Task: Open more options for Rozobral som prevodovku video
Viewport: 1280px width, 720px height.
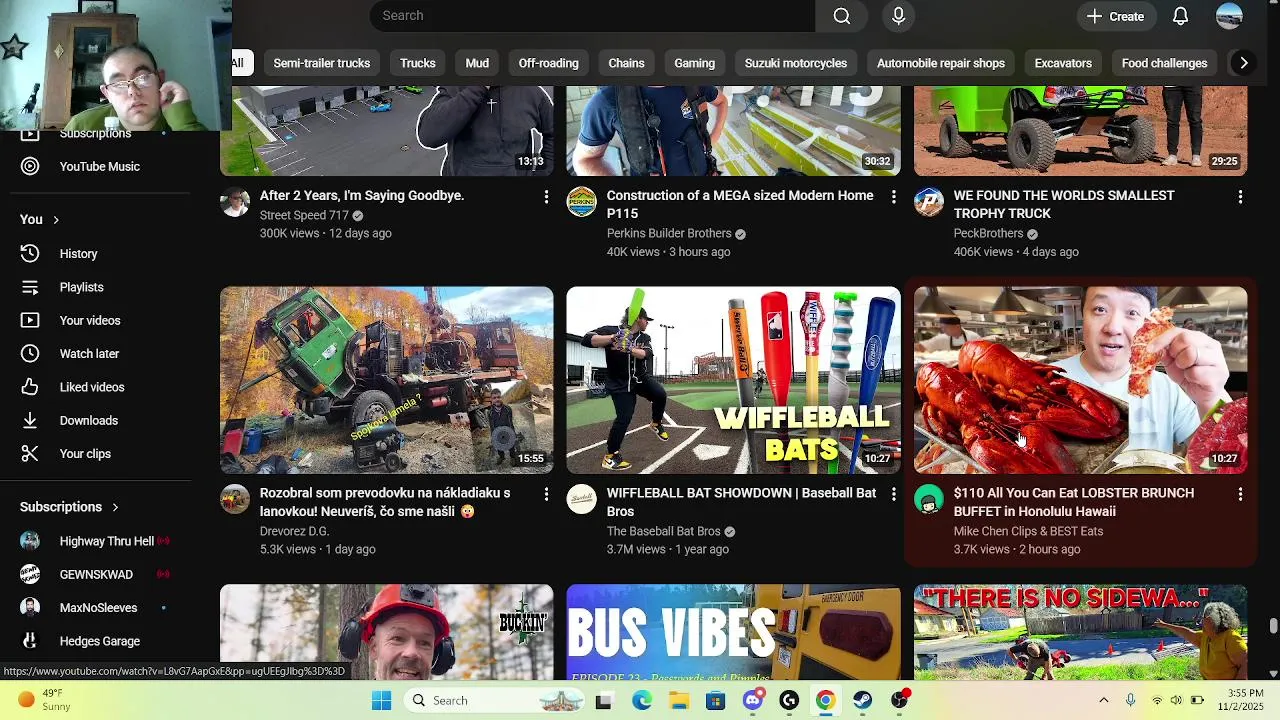Action: coord(546,494)
